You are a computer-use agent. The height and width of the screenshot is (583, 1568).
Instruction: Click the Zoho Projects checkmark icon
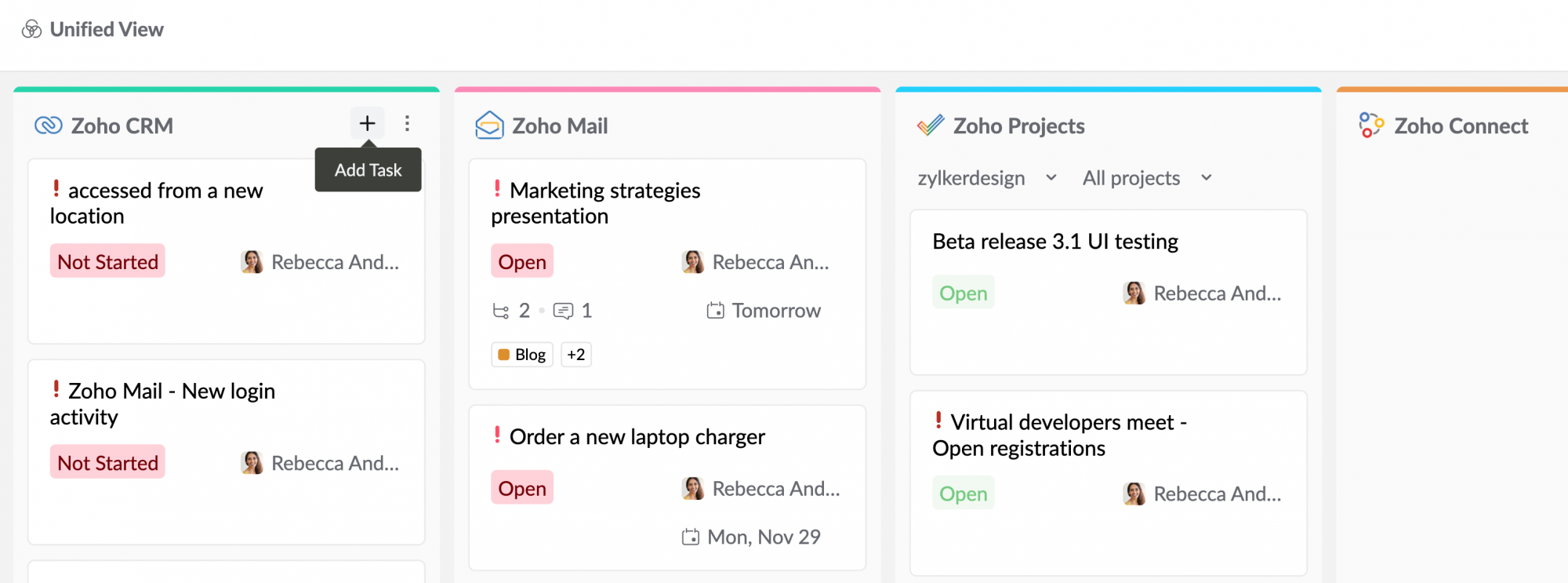tap(931, 126)
